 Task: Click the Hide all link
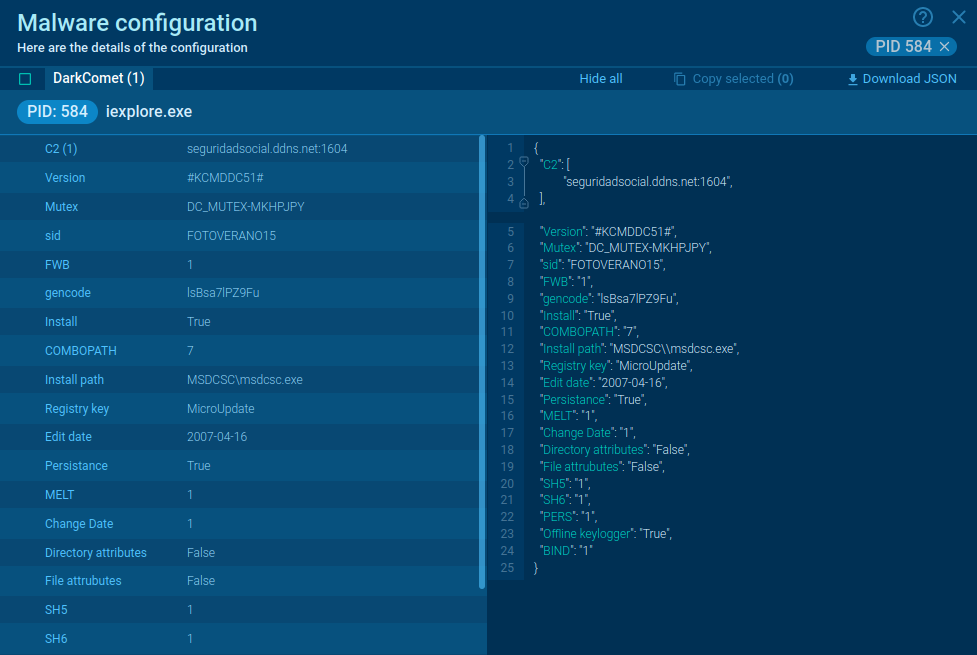(x=600, y=78)
